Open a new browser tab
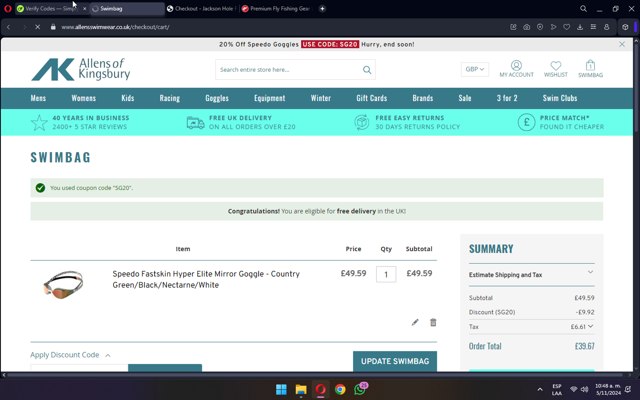The width and height of the screenshot is (640, 400). pyautogui.click(x=322, y=9)
